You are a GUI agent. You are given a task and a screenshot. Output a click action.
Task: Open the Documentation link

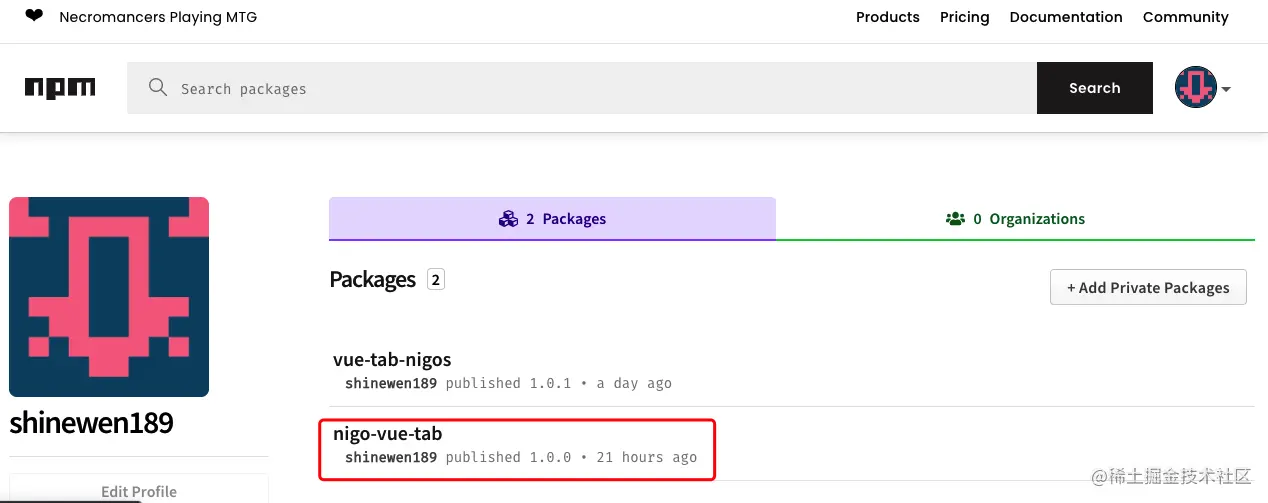1066,17
